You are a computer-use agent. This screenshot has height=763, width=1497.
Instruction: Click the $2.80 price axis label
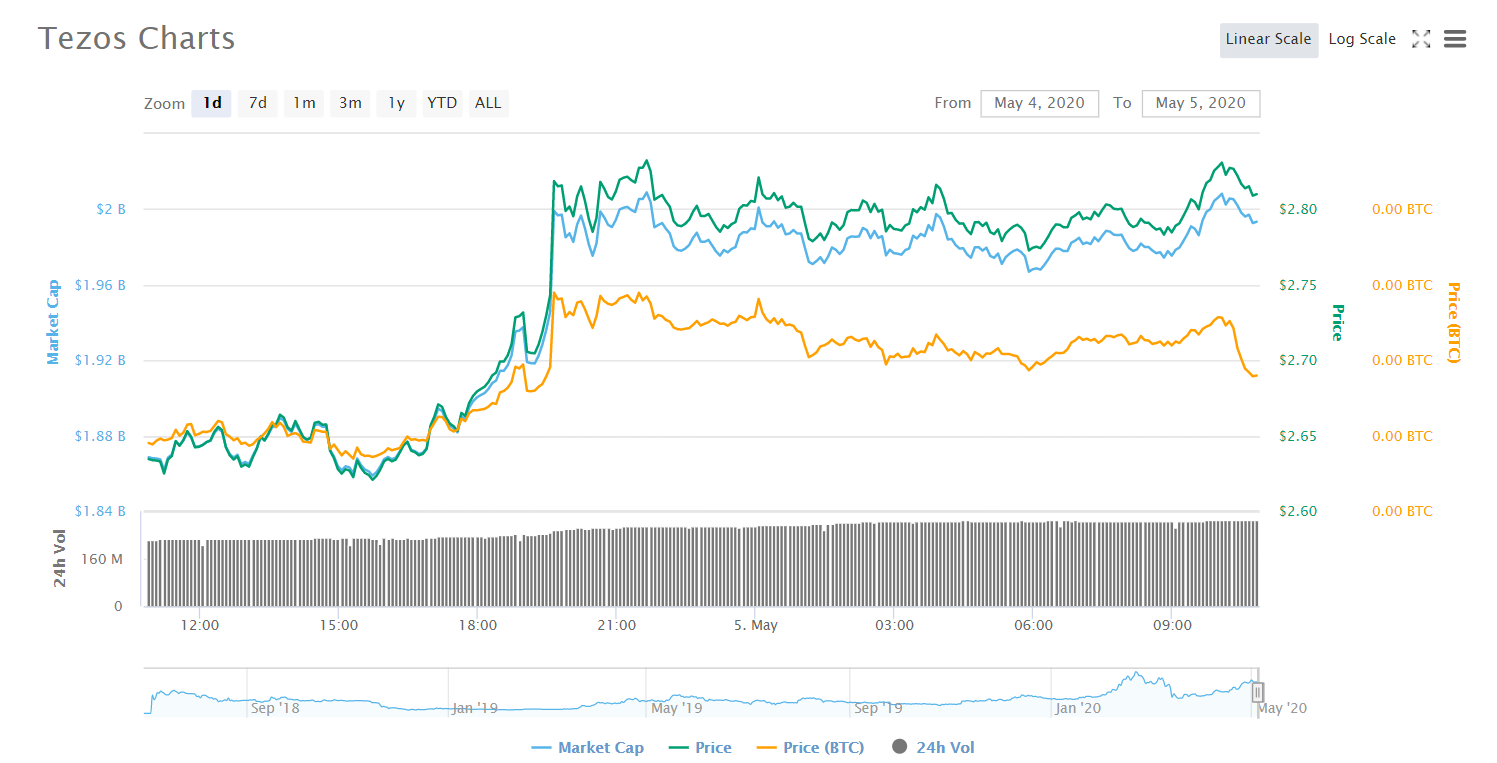[1298, 209]
